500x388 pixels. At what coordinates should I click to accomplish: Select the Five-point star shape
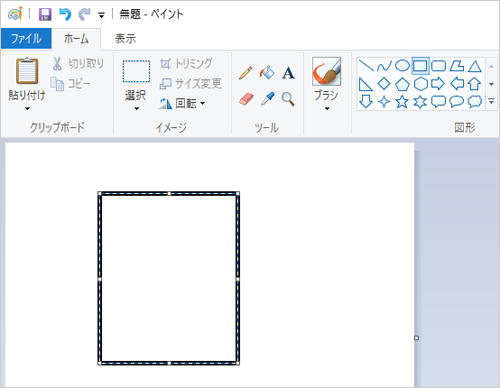pyautogui.click(x=402, y=102)
